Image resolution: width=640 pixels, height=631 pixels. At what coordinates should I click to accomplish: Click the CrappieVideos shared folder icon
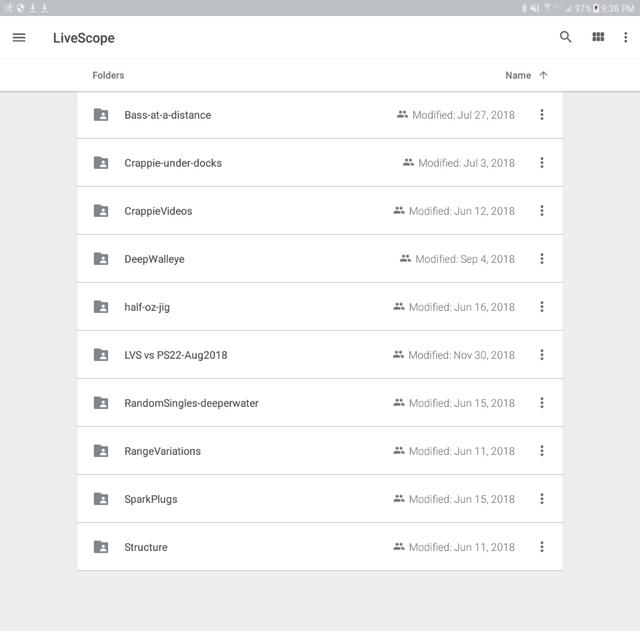[x=101, y=211]
